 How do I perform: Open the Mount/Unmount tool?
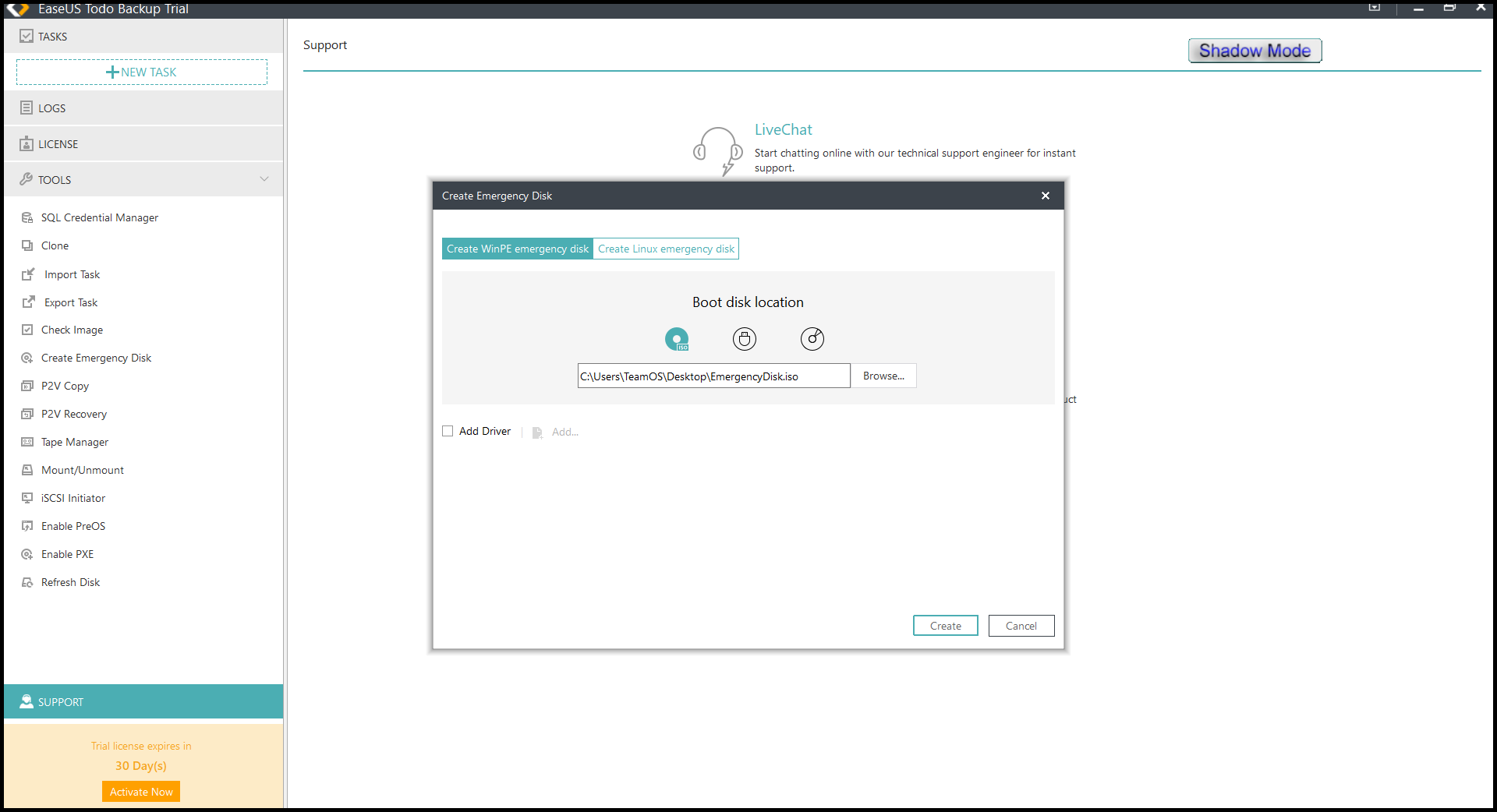[82, 470]
